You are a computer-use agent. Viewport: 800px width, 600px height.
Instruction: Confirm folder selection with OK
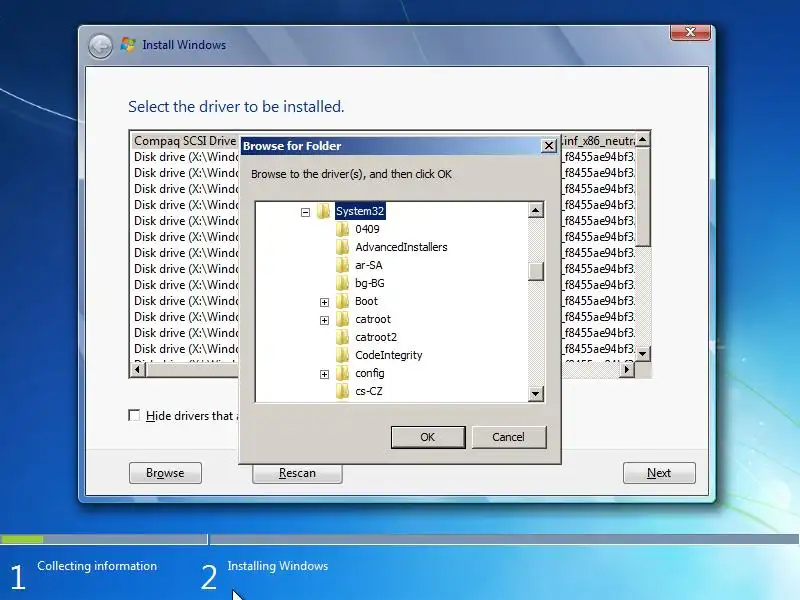[428, 437]
